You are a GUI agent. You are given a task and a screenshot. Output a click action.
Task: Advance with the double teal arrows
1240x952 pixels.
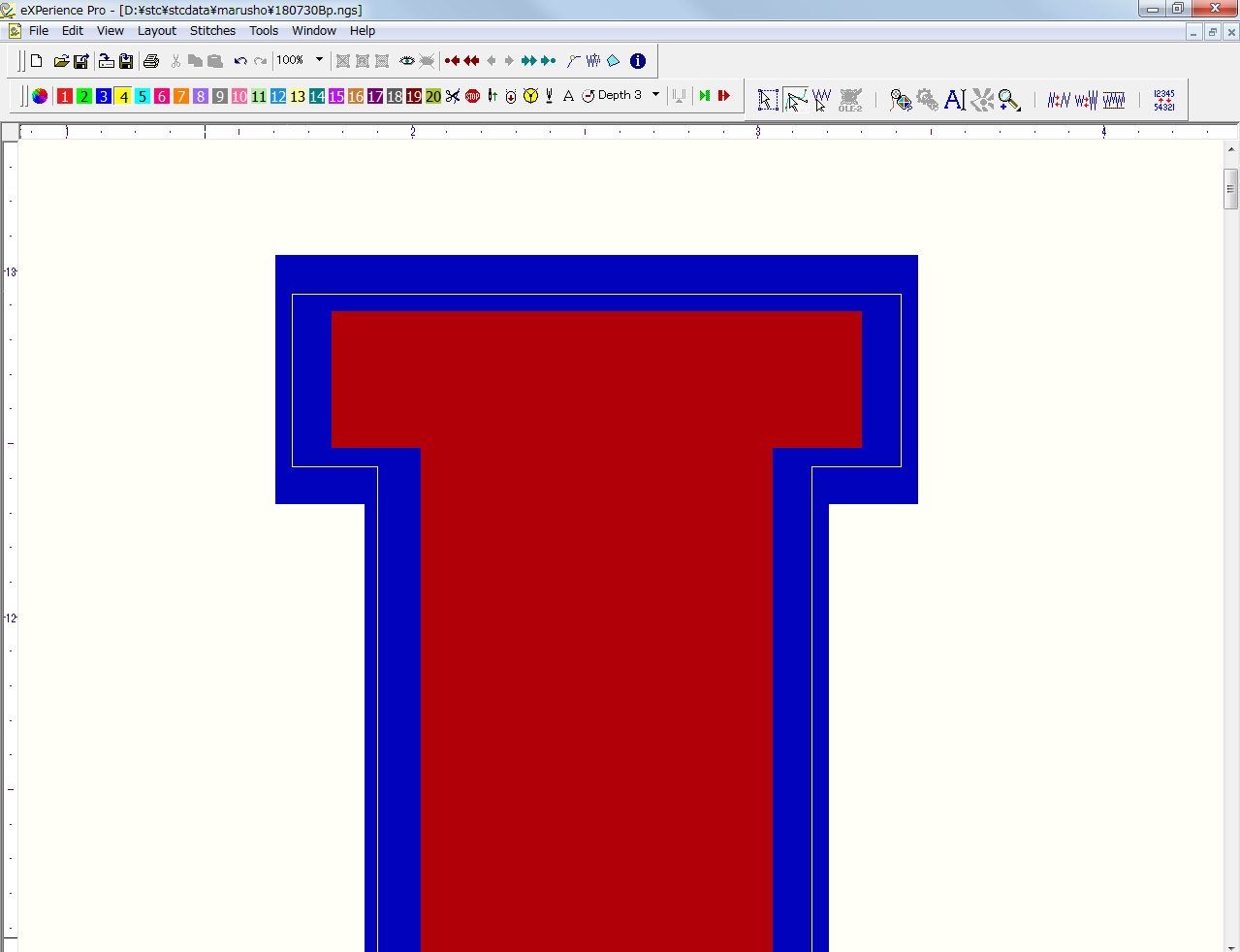click(x=528, y=61)
